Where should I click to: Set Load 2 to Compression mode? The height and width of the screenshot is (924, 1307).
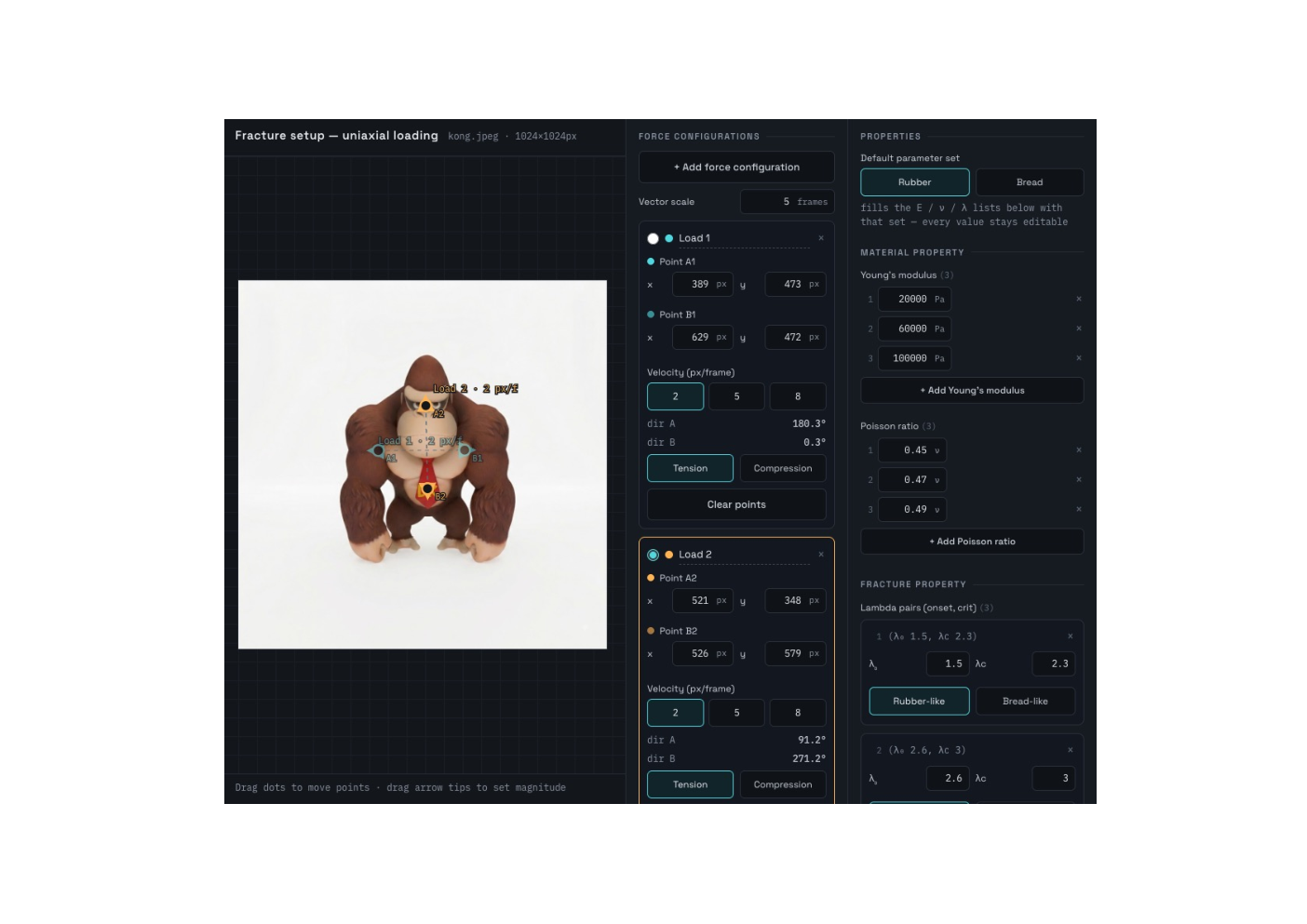coord(783,784)
